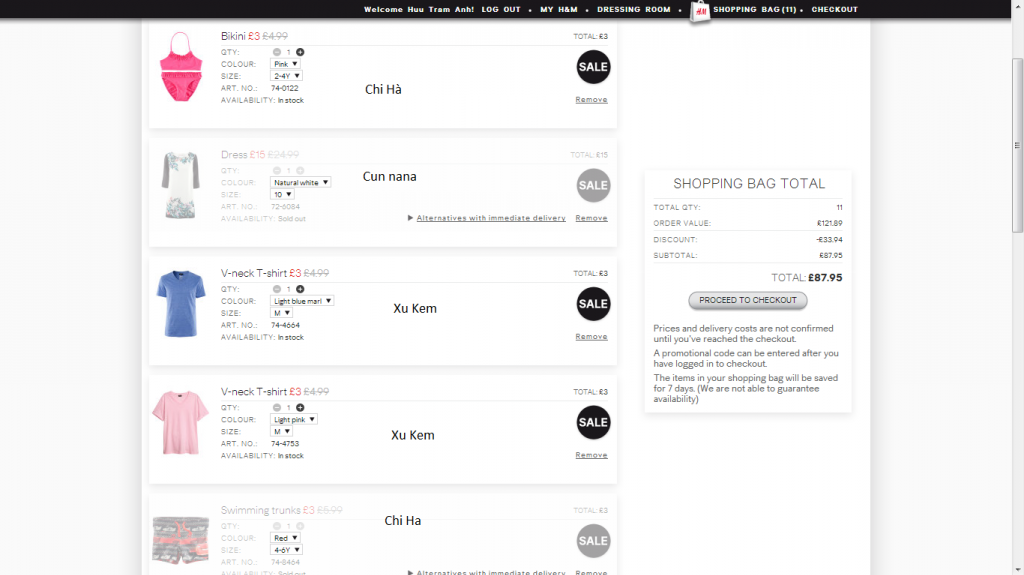The width and height of the screenshot is (1024, 575).
Task: Increase quantity of blue V-neck T-shirt
Action: coord(300,289)
